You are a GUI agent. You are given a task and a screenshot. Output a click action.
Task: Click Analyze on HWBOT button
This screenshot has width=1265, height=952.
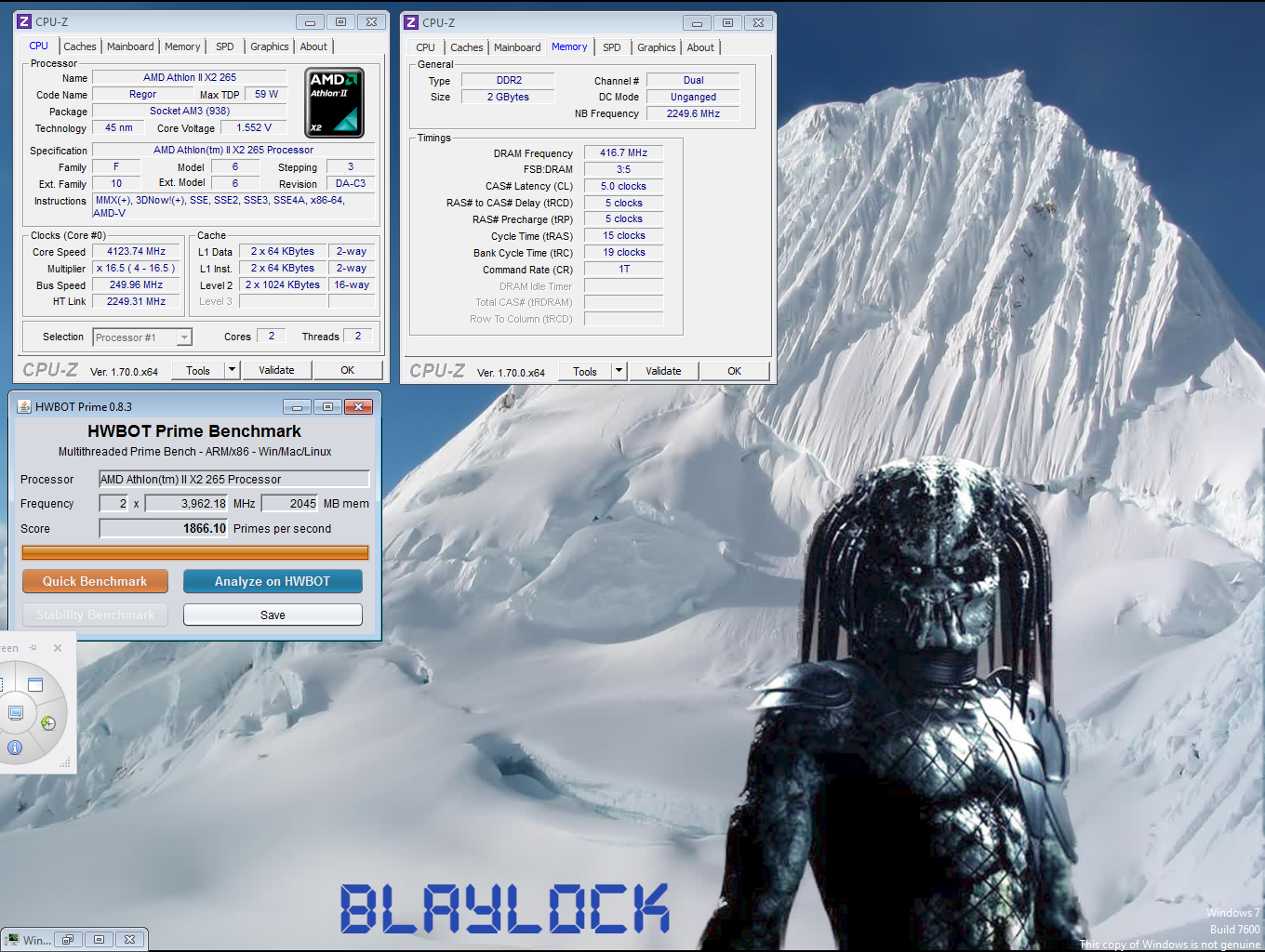click(x=273, y=581)
